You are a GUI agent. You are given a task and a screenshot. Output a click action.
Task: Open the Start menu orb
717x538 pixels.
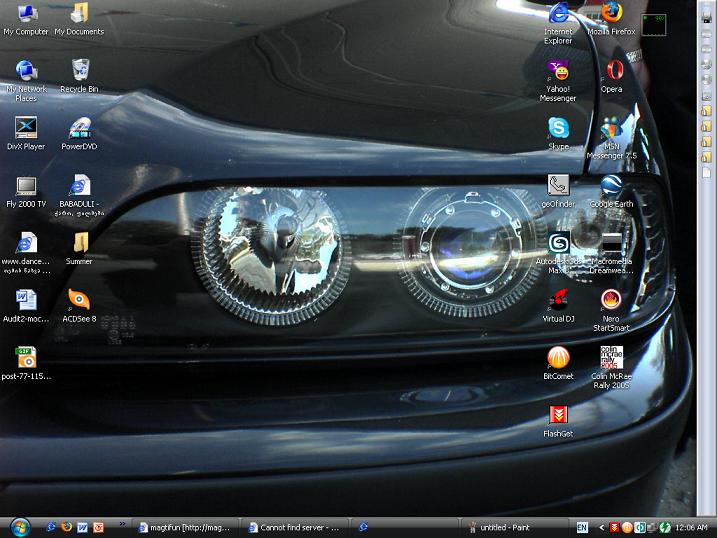pyautogui.click(x=20, y=527)
